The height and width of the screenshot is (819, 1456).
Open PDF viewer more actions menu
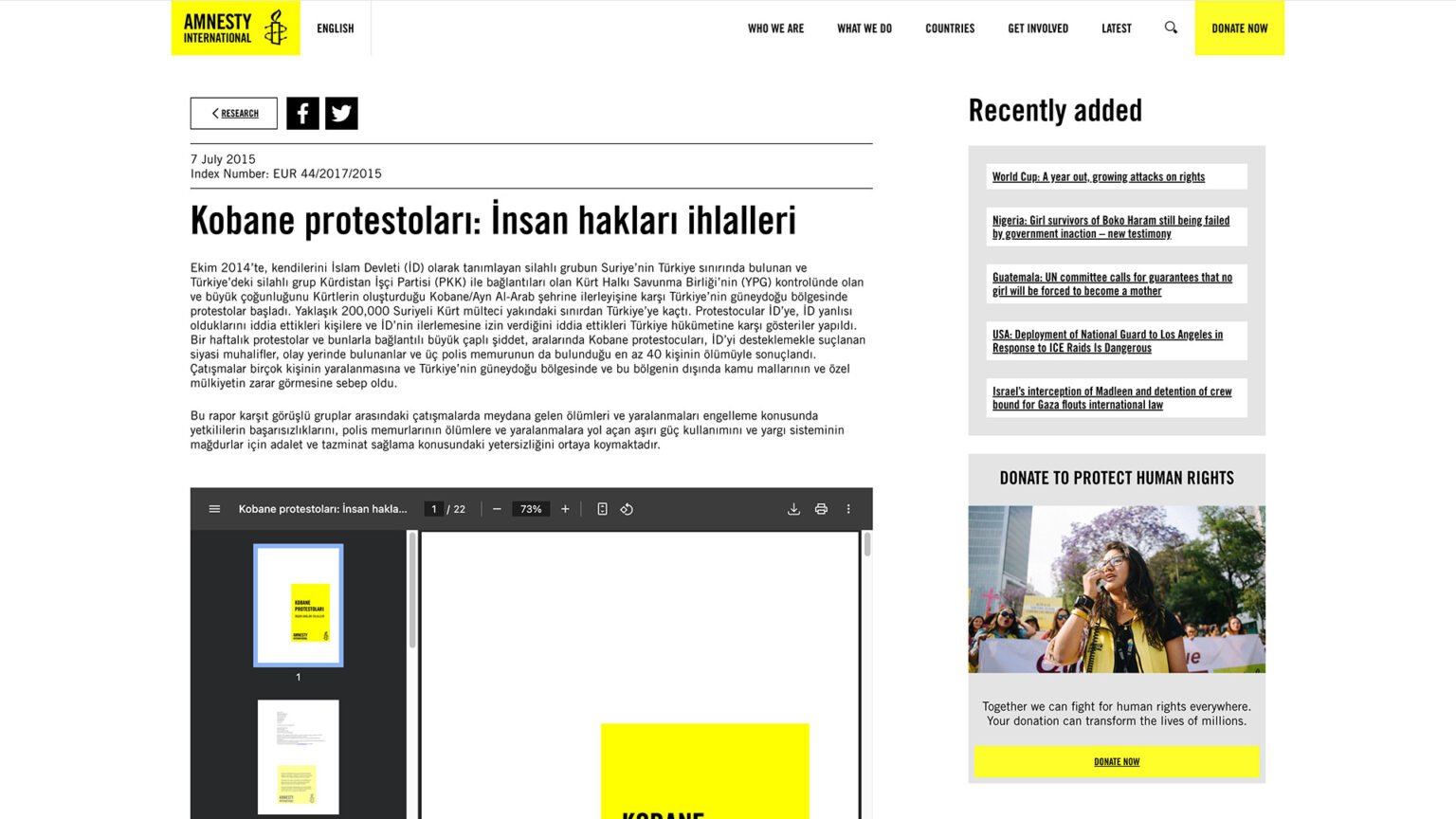[848, 509]
